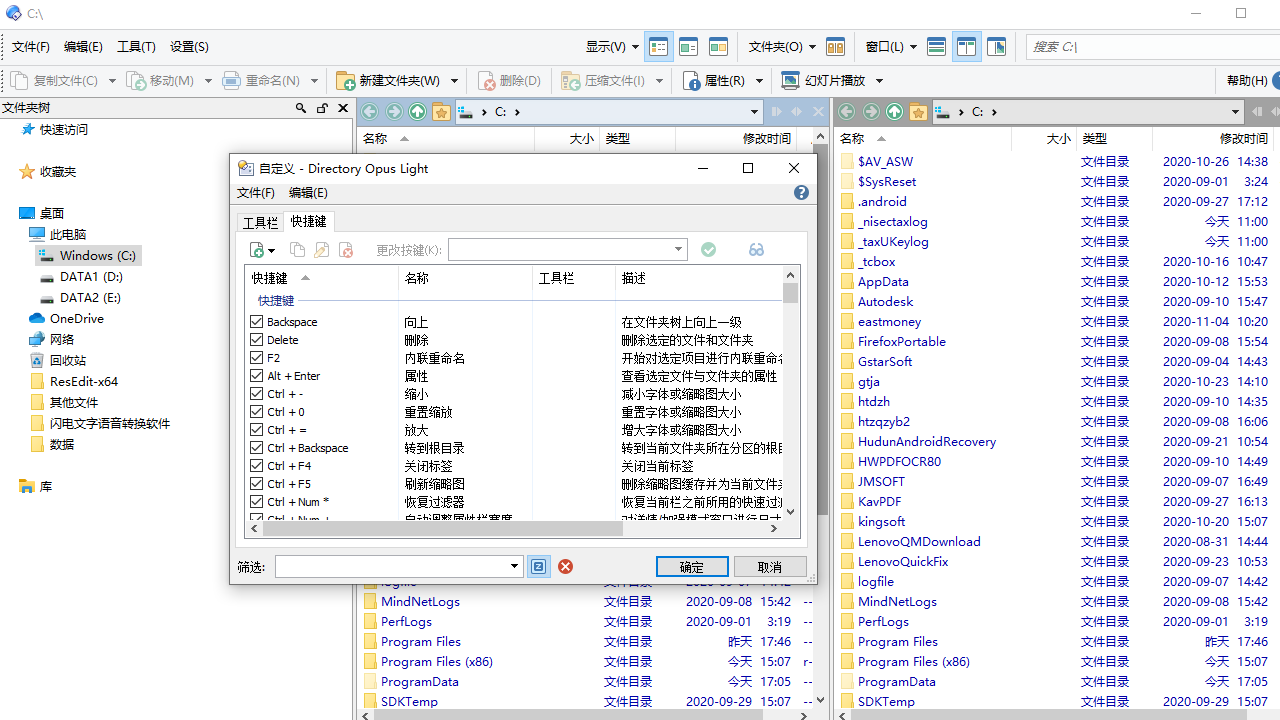
Task: Click the green checkmark apply key icon
Action: [x=708, y=250]
